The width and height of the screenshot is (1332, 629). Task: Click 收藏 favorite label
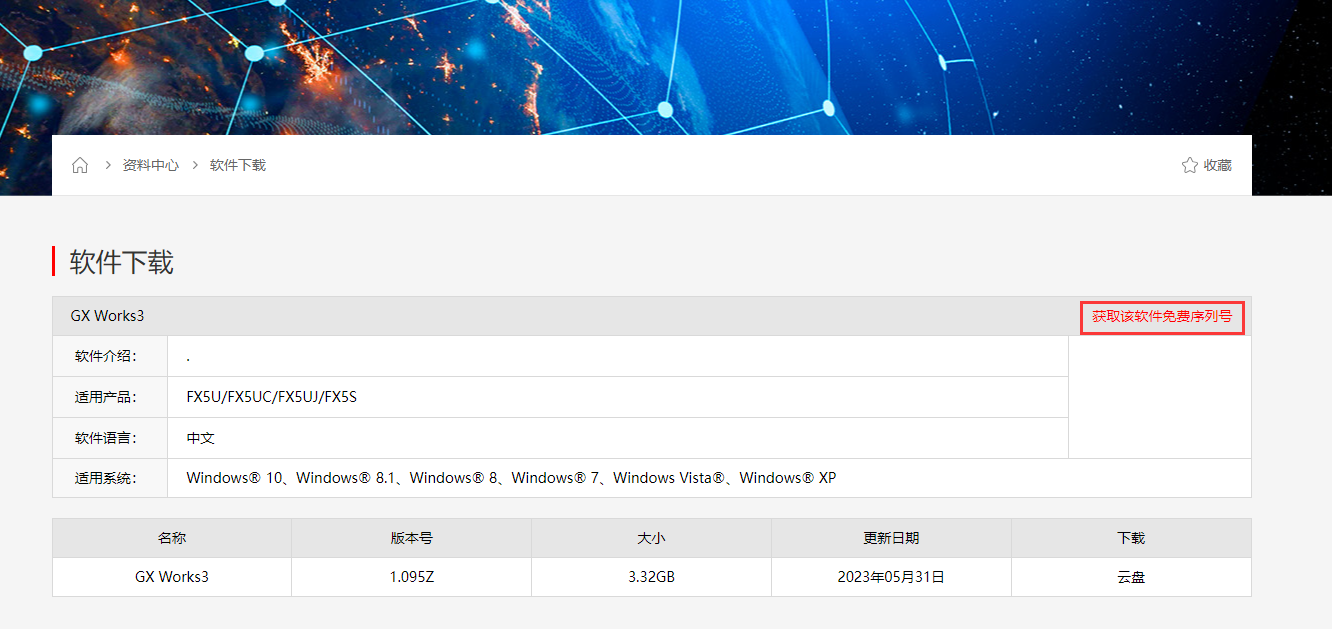(x=1217, y=165)
